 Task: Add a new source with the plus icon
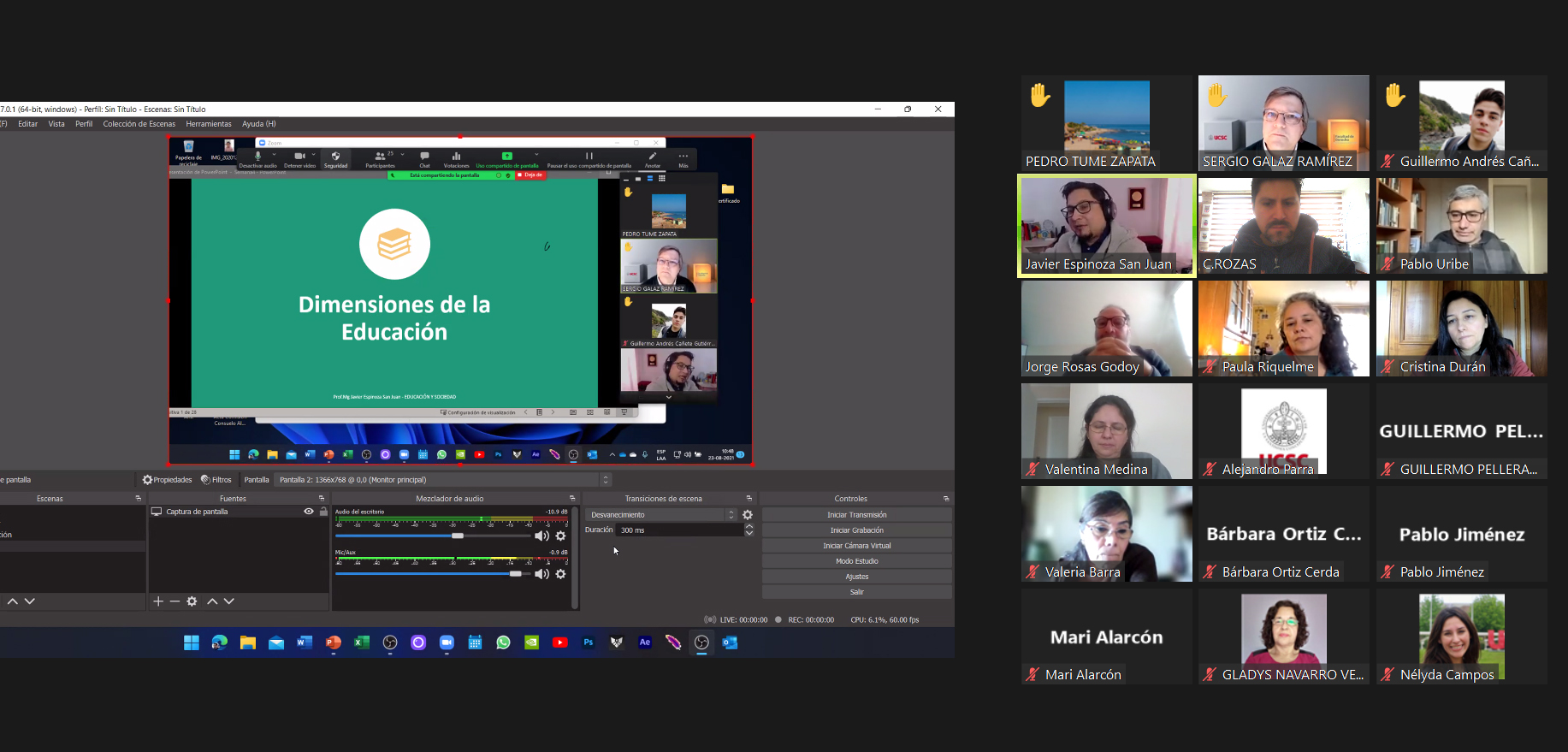point(158,601)
